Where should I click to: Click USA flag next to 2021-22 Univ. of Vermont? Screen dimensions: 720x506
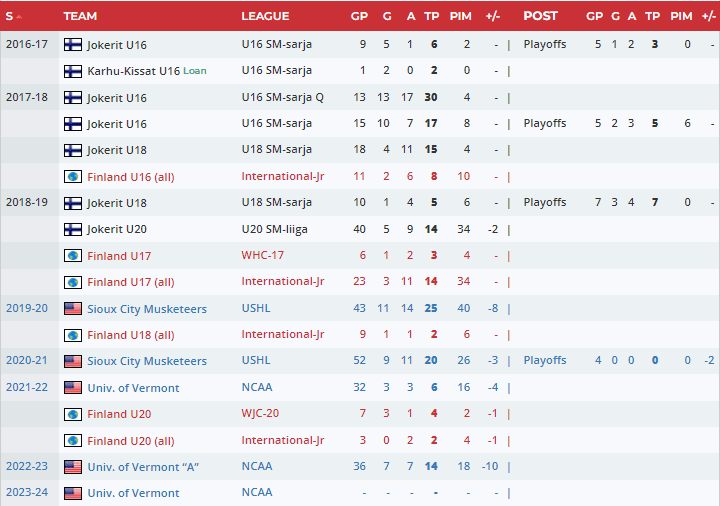(73, 387)
